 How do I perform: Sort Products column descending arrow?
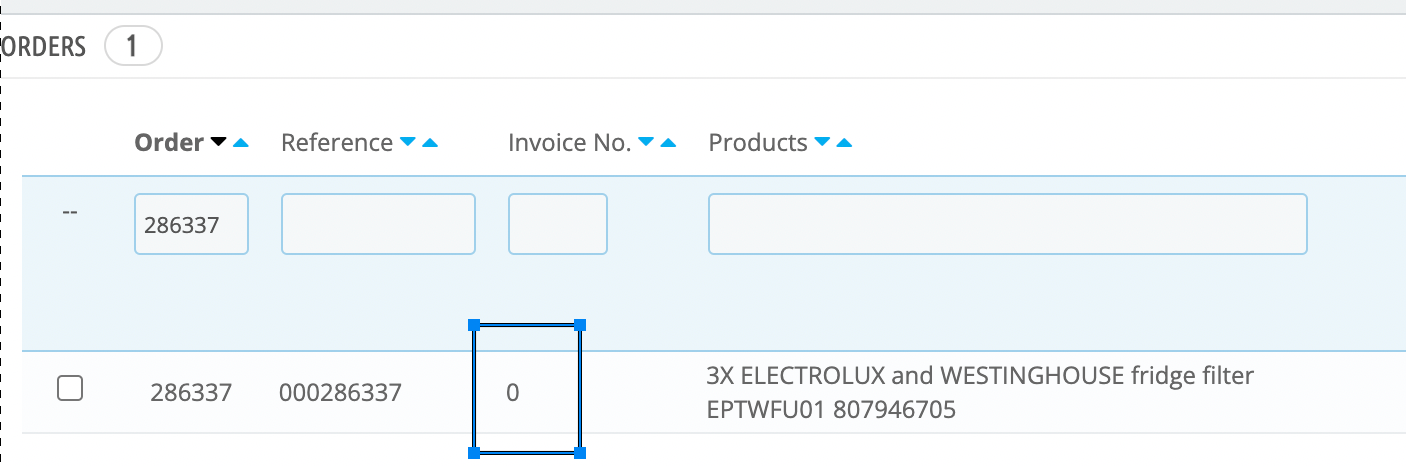point(822,144)
